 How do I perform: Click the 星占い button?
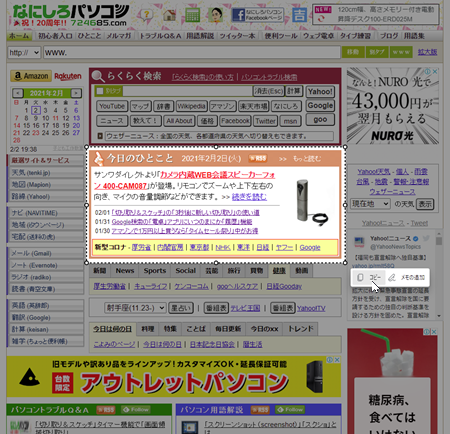[x=181, y=308]
